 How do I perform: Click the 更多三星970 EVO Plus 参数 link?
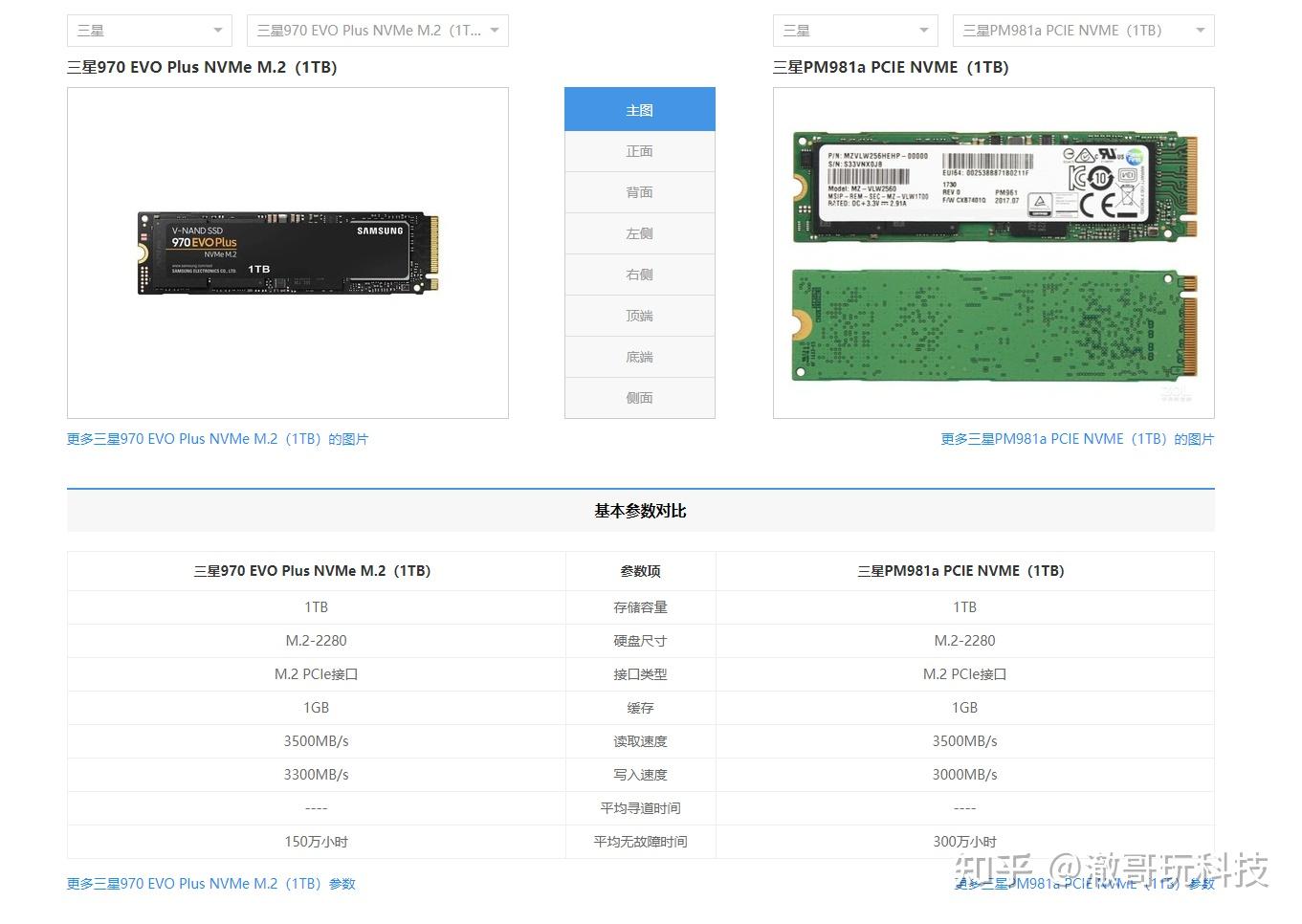210,883
